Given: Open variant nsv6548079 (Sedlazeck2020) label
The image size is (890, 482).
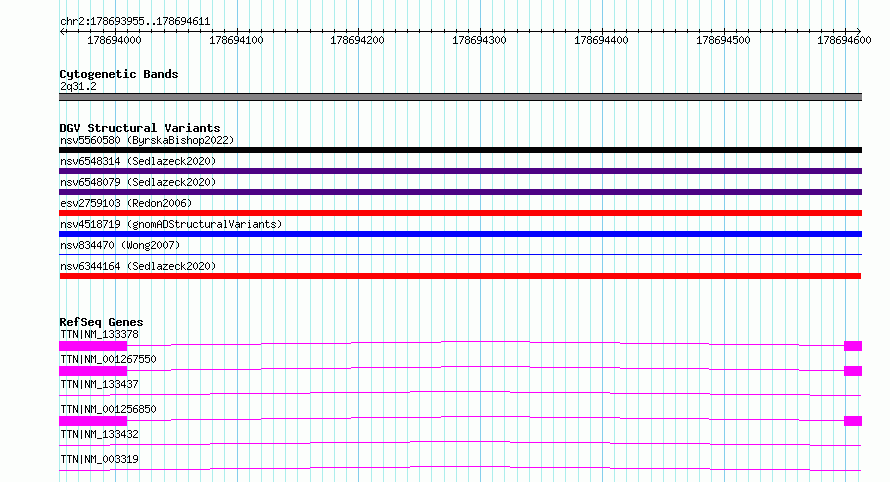Looking at the screenshot, I should 138,182.
